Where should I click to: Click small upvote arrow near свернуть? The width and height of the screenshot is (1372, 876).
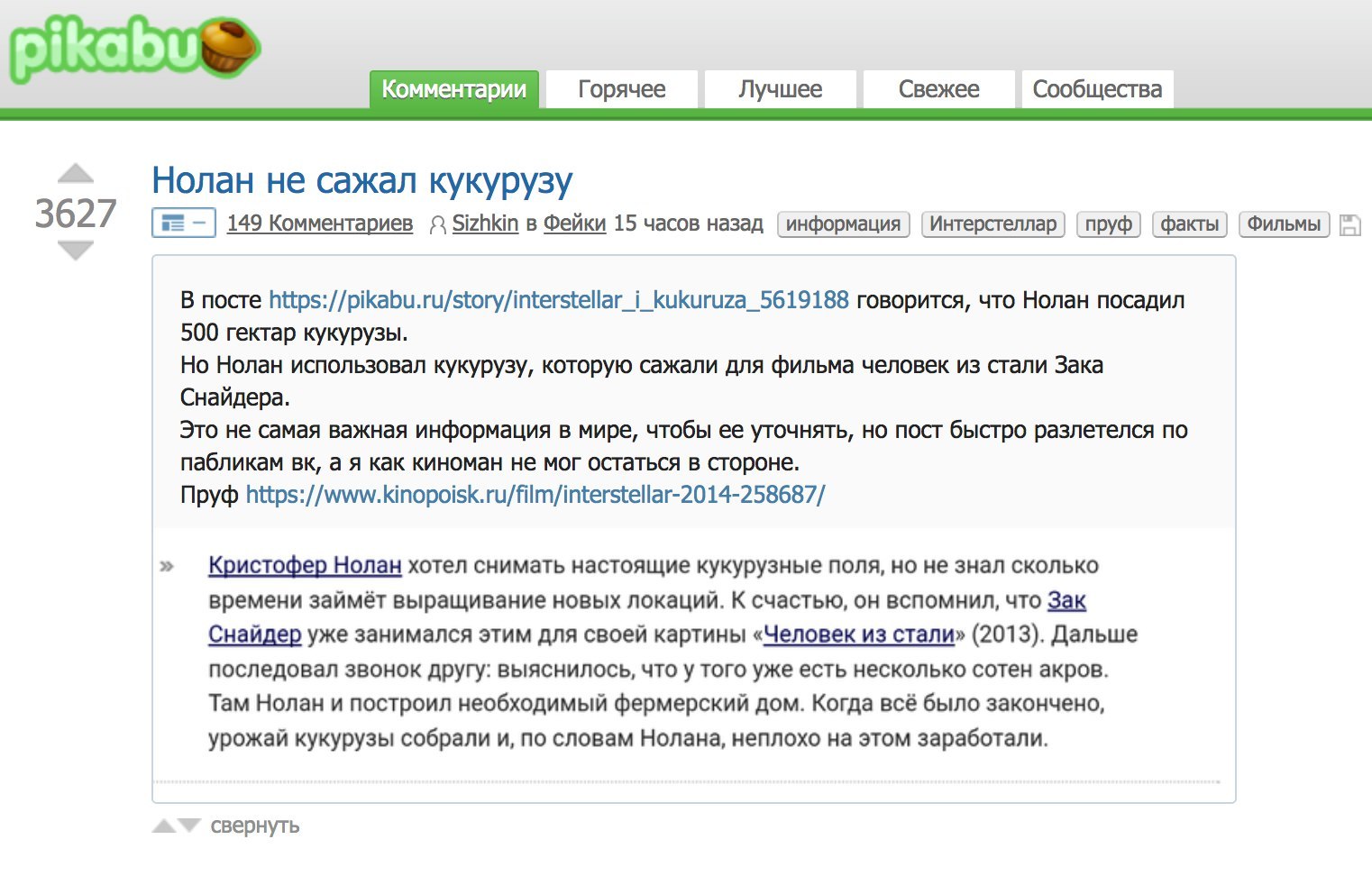pos(164,826)
